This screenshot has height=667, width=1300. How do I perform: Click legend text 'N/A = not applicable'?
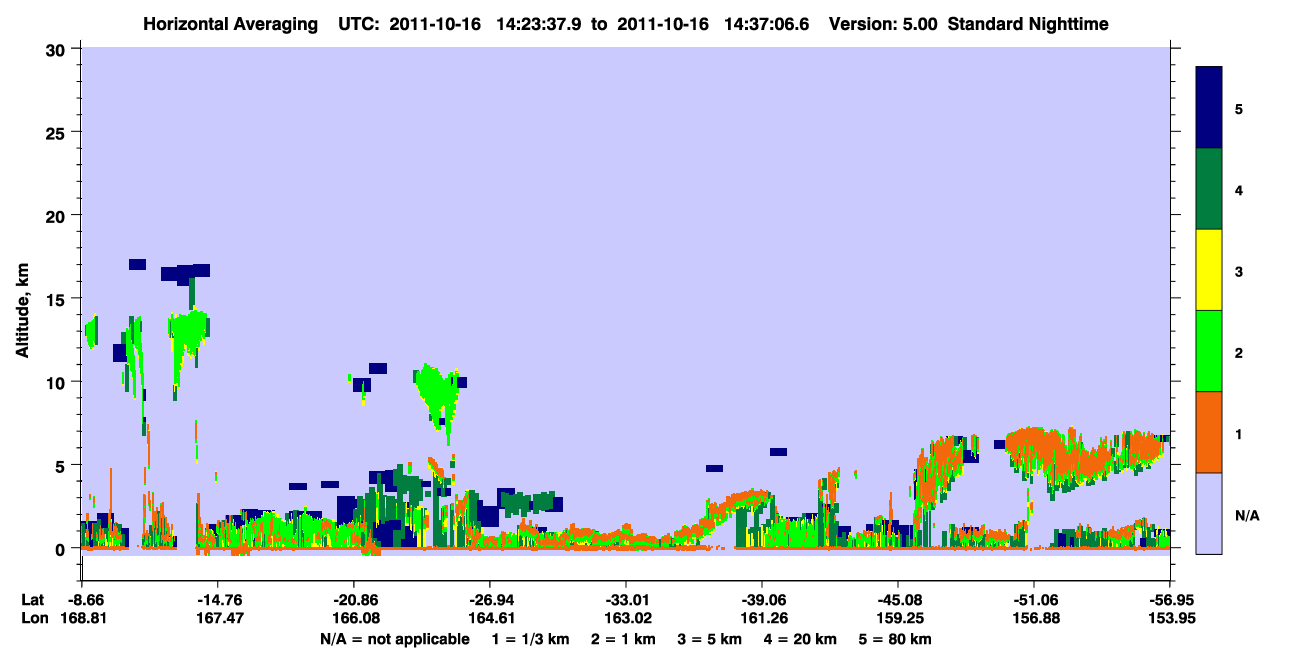coord(395,639)
